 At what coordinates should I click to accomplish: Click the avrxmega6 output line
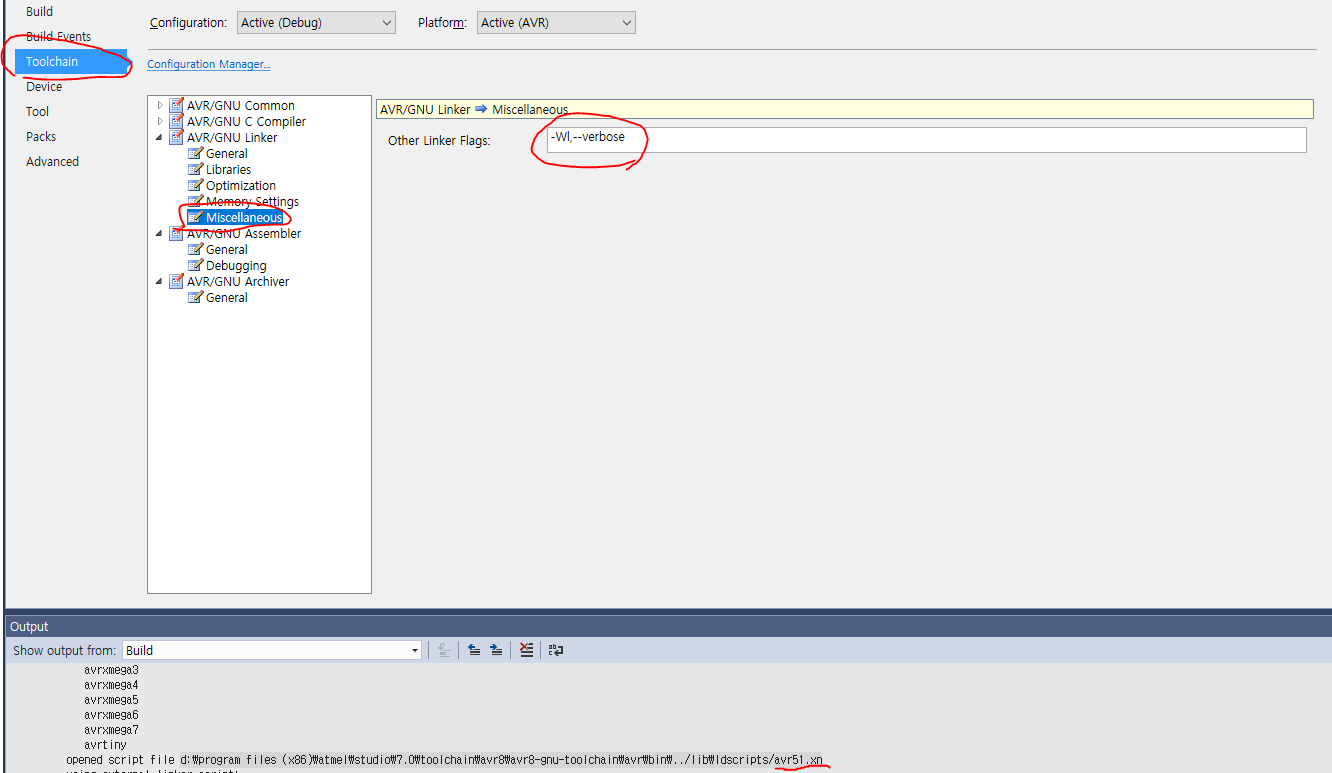pos(111,715)
